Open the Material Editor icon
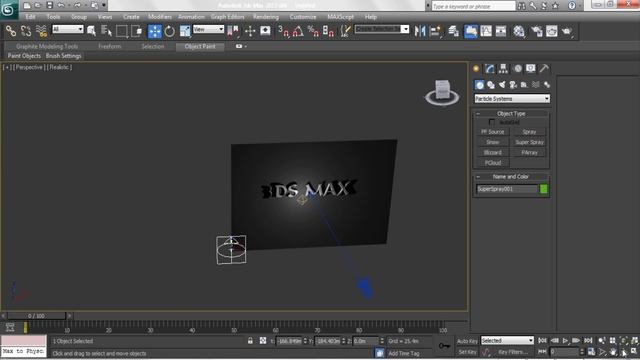This screenshot has width=640, height=360. point(519,31)
